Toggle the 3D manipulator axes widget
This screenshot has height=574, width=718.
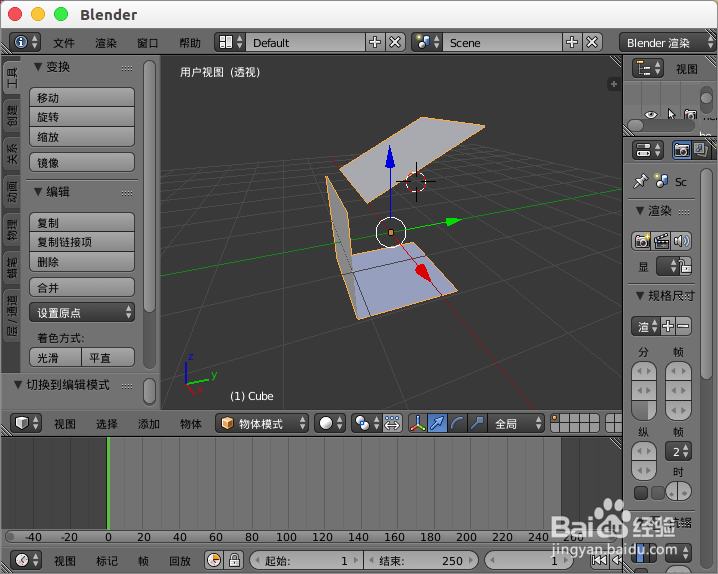pos(418,423)
